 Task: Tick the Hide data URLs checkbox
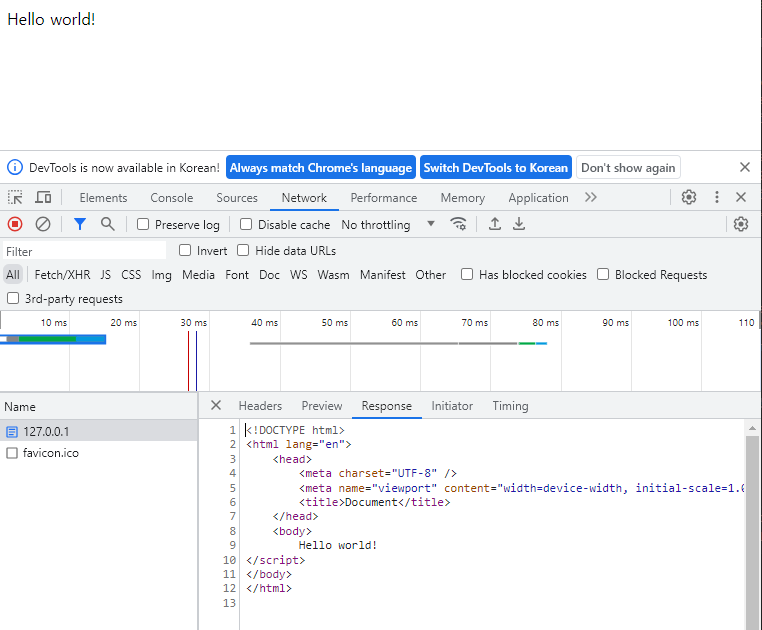point(243,250)
